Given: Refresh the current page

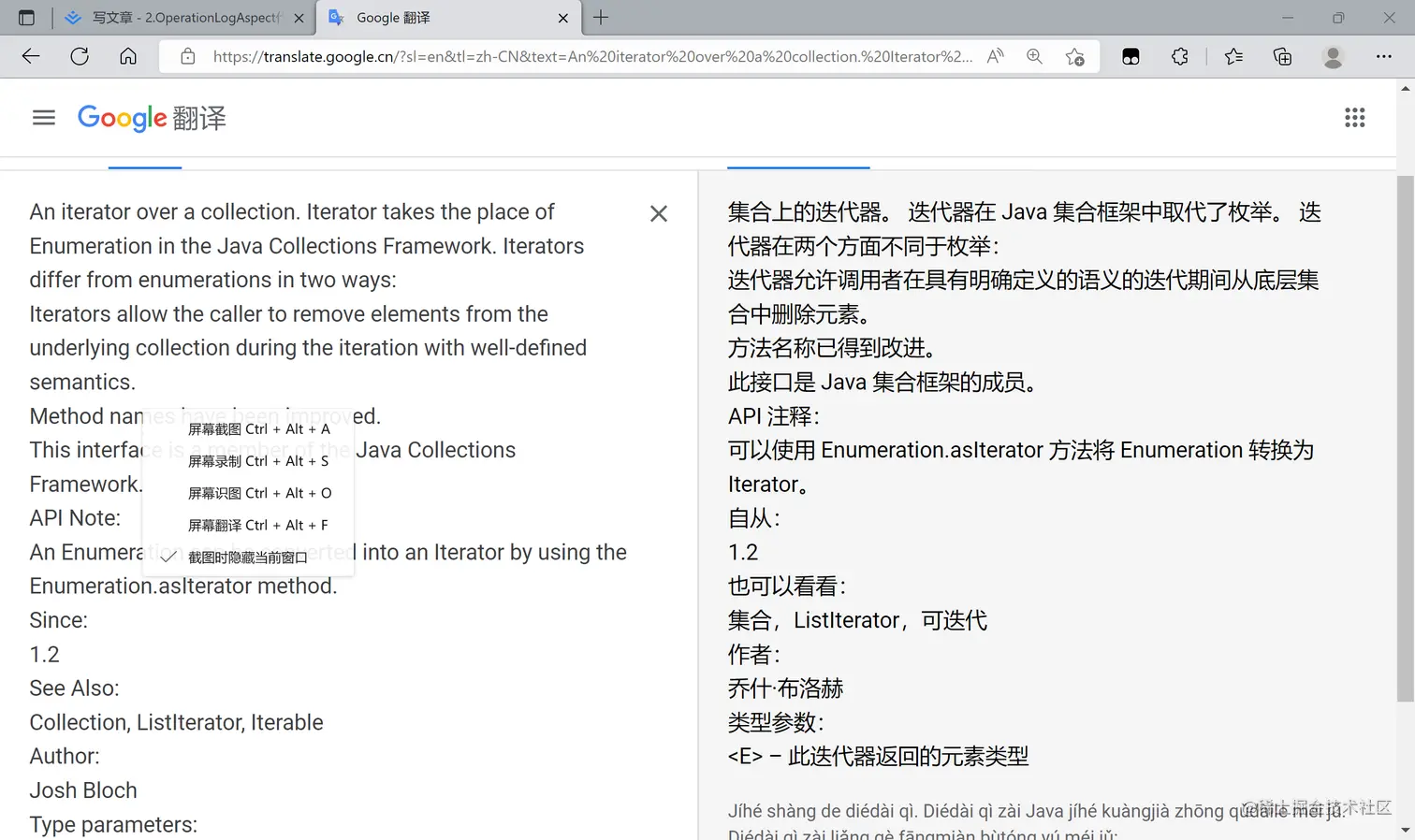Looking at the screenshot, I should click(x=80, y=56).
